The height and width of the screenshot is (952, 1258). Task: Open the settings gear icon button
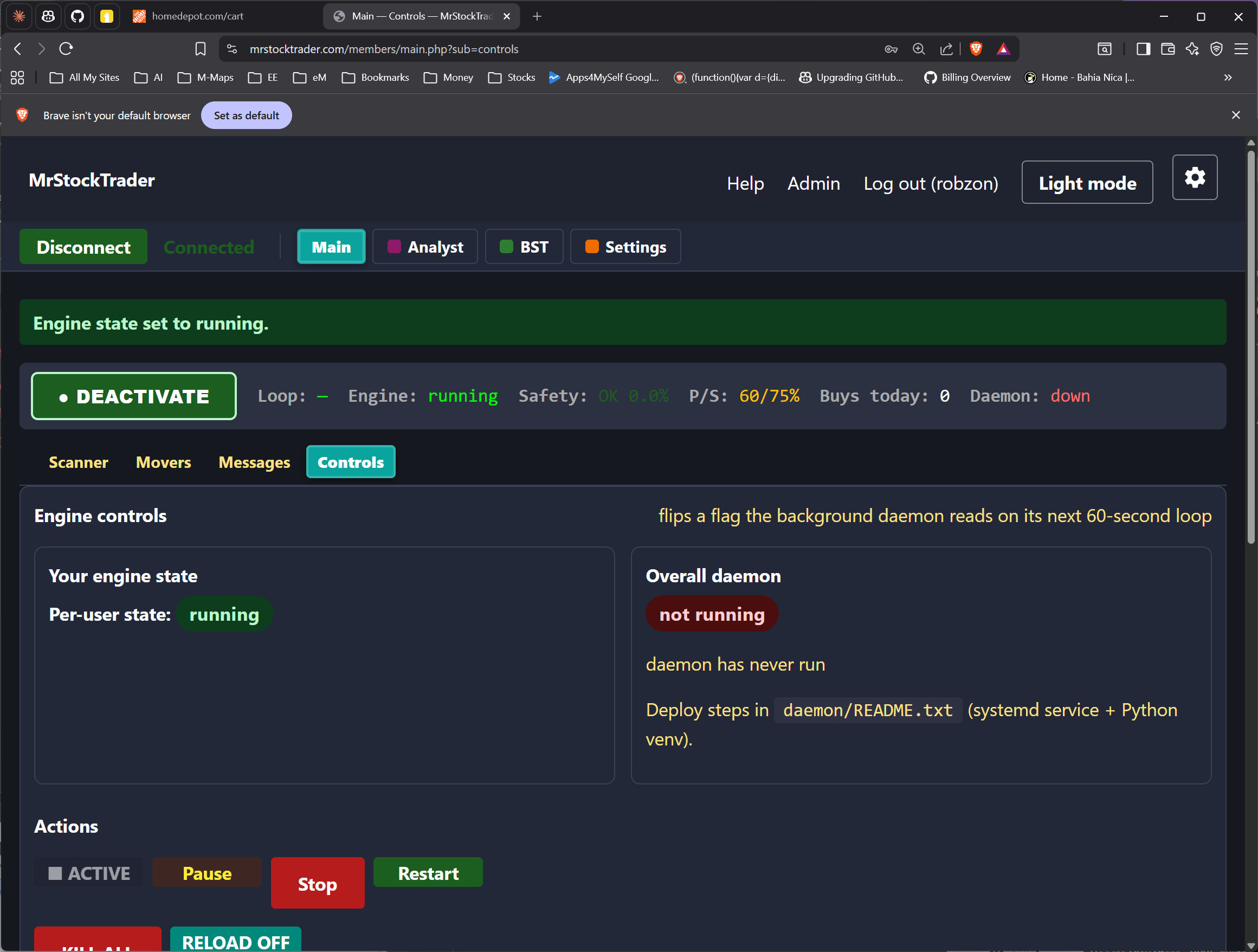[1194, 177]
